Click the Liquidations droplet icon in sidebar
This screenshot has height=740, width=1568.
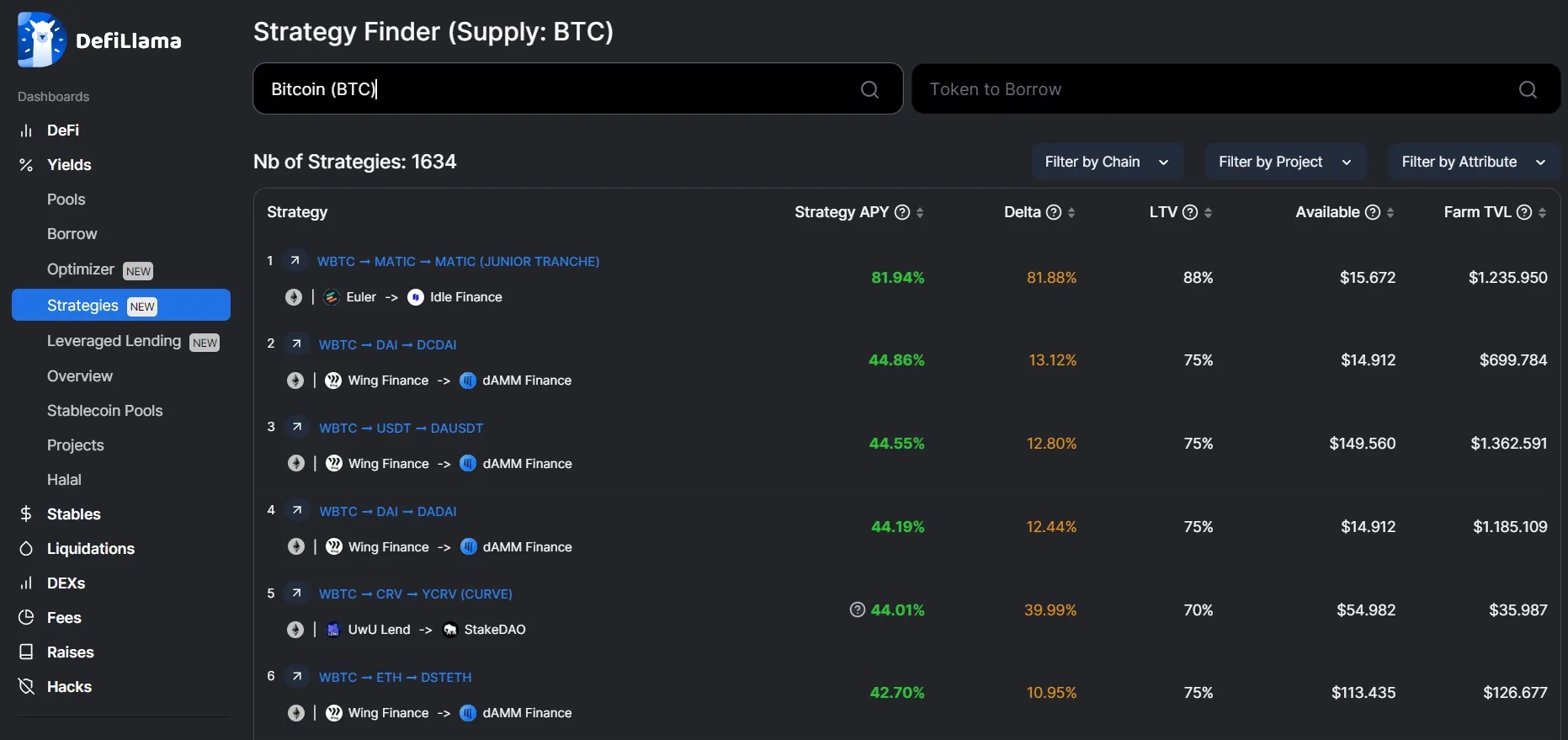tap(26, 549)
